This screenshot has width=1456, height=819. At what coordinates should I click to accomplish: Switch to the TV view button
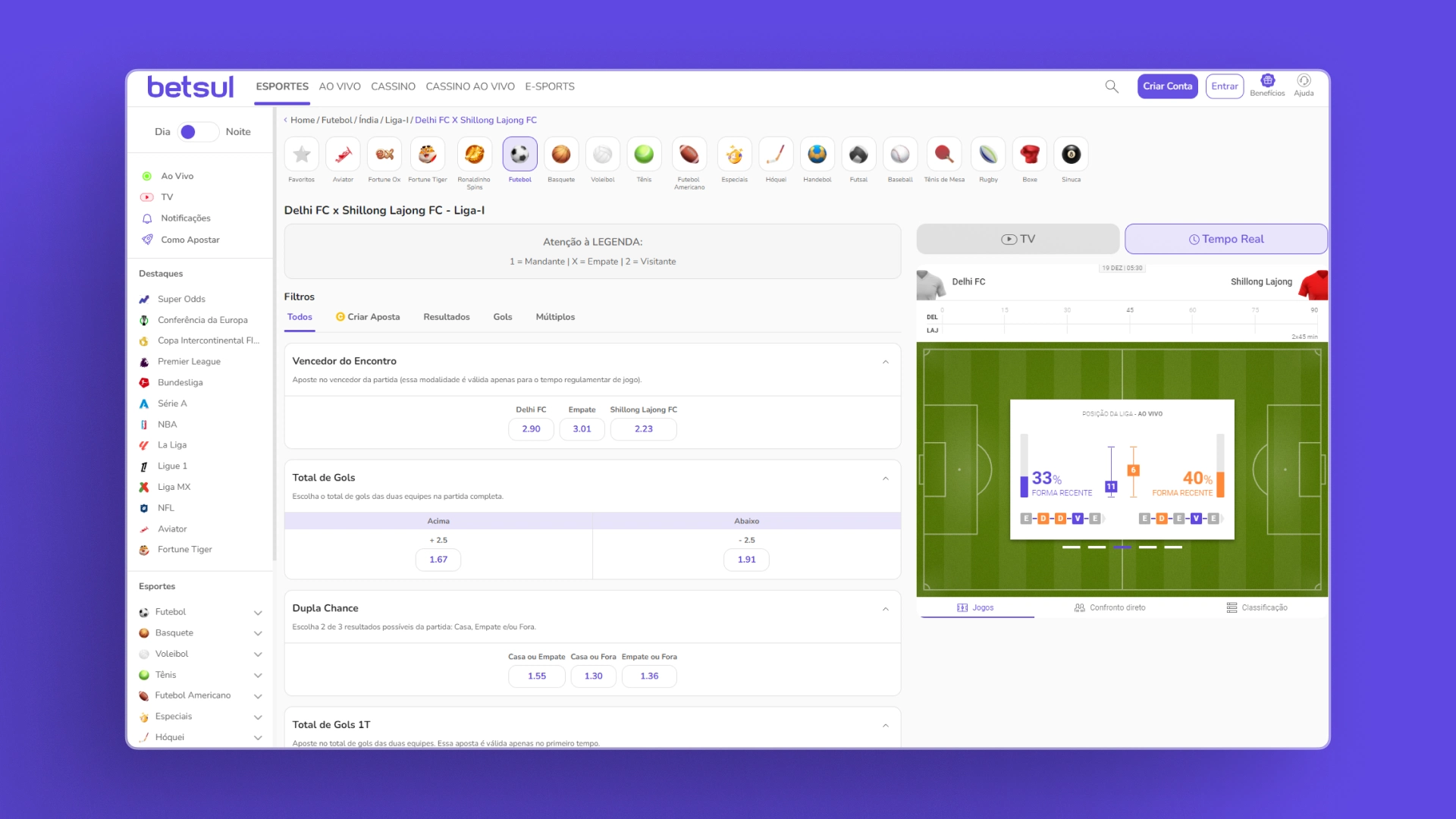point(1018,239)
